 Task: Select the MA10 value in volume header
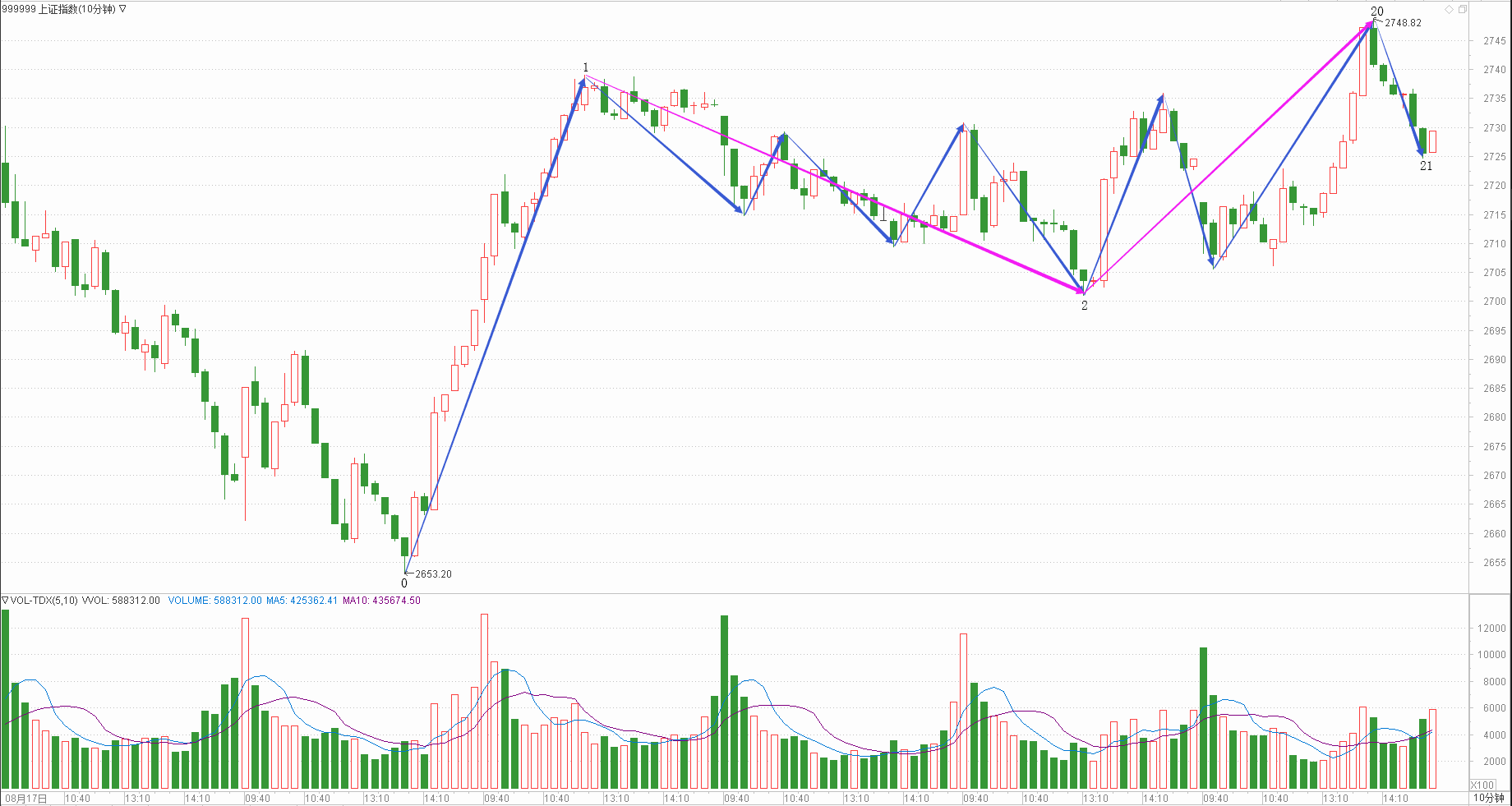[381, 601]
